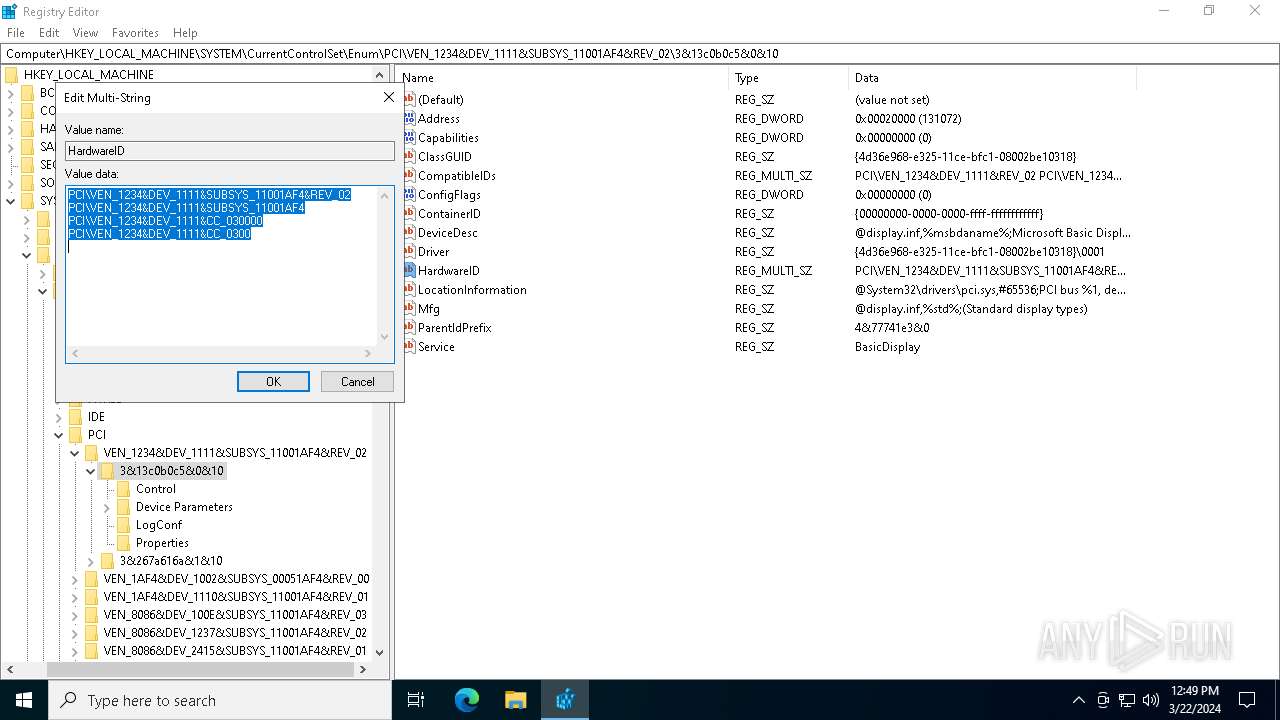Open the Help menu
The image size is (1280, 720).
click(x=185, y=33)
